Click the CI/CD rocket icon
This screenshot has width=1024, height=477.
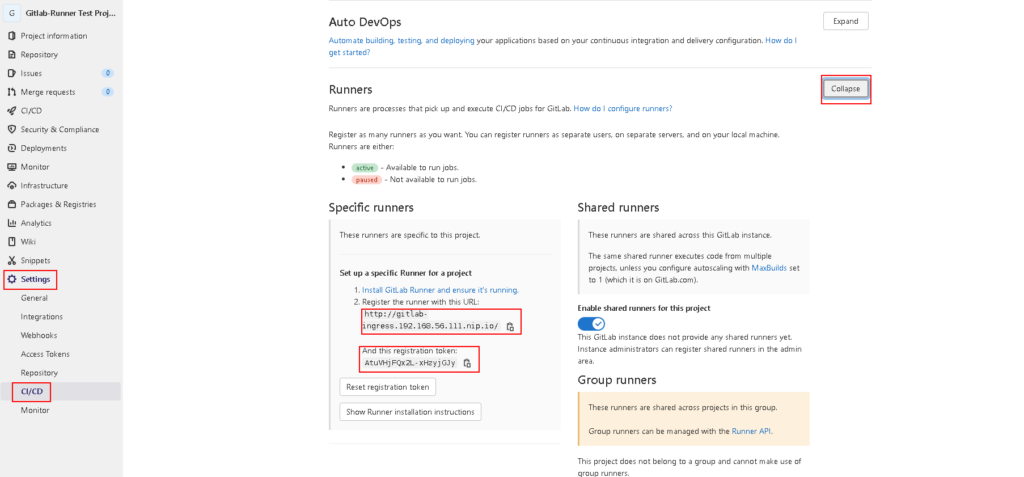pyautogui.click(x=12, y=111)
